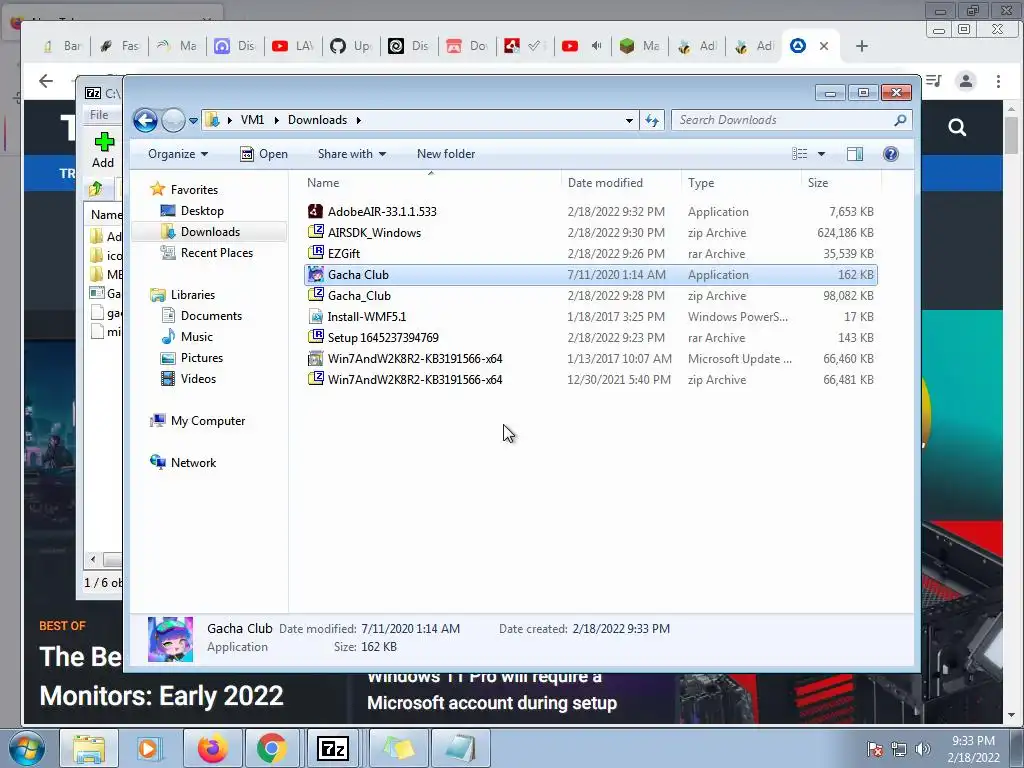
Task: Toggle the preview pane icon
Action: click(x=855, y=154)
